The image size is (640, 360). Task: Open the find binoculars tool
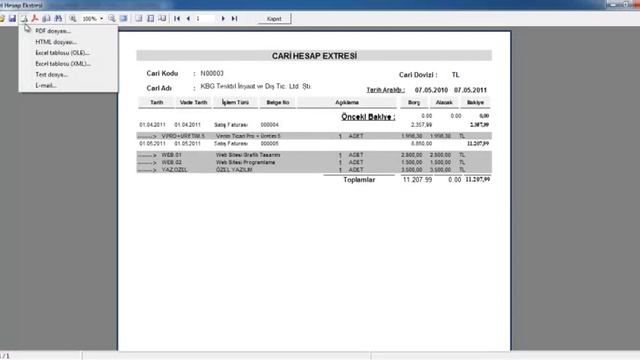(58, 18)
